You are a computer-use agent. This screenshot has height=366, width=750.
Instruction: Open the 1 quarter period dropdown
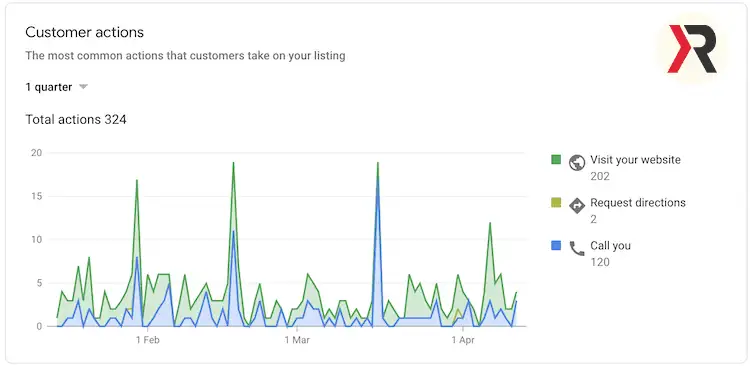pos(56,87)
